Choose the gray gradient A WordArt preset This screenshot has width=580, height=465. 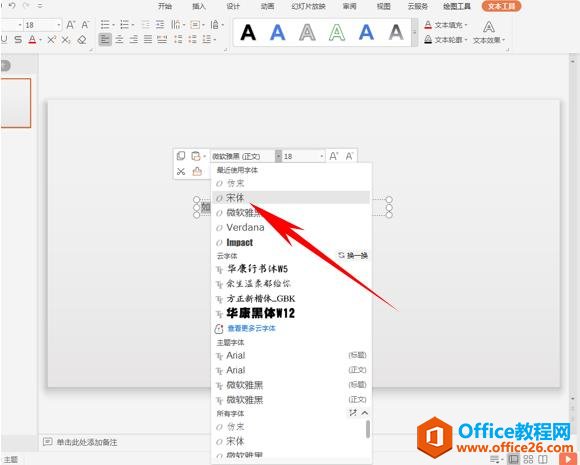pos(396,33)
